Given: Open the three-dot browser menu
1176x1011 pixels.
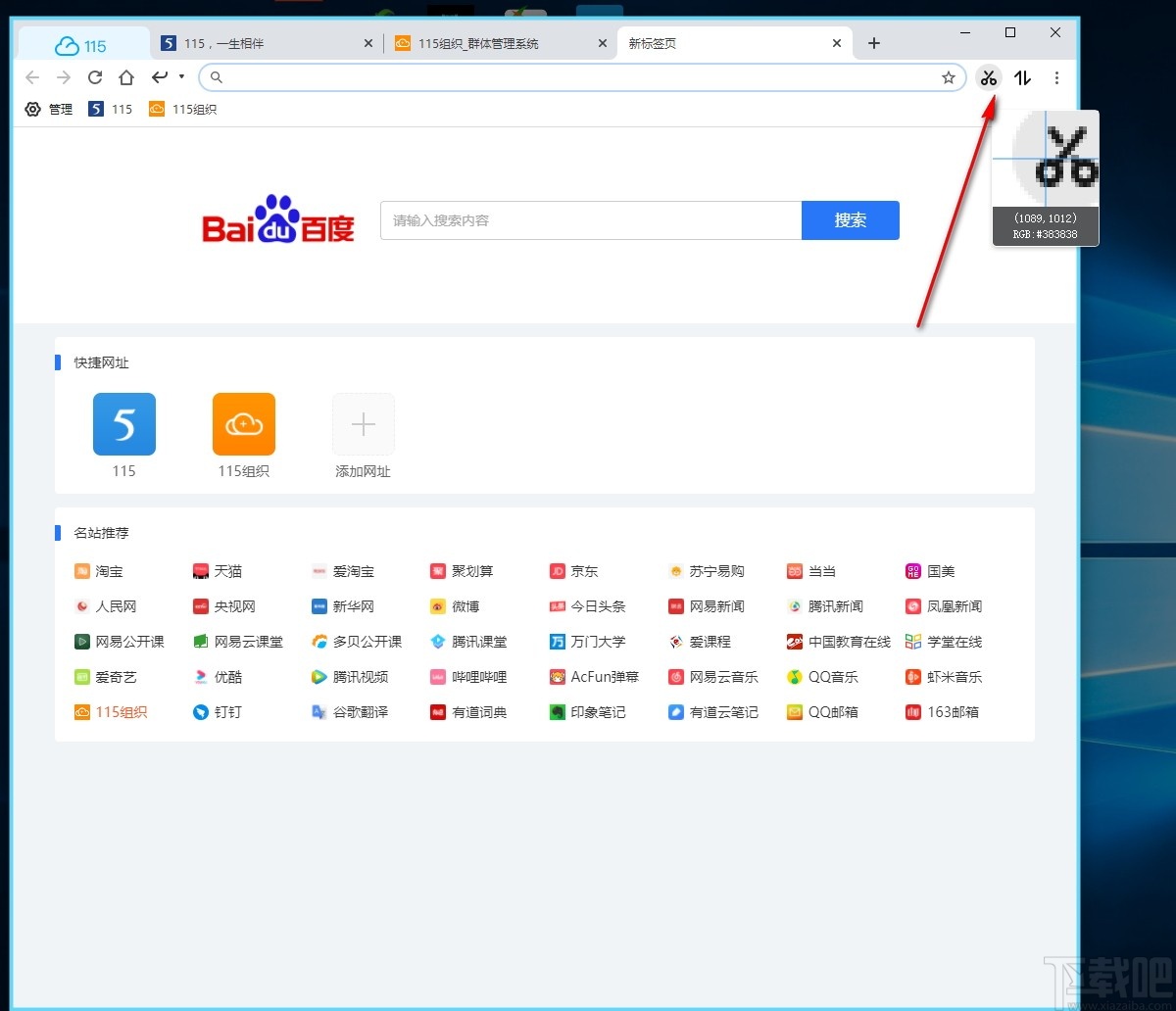Looking at the screenshot, I should pyautogui.click(x=1056, y=77).
